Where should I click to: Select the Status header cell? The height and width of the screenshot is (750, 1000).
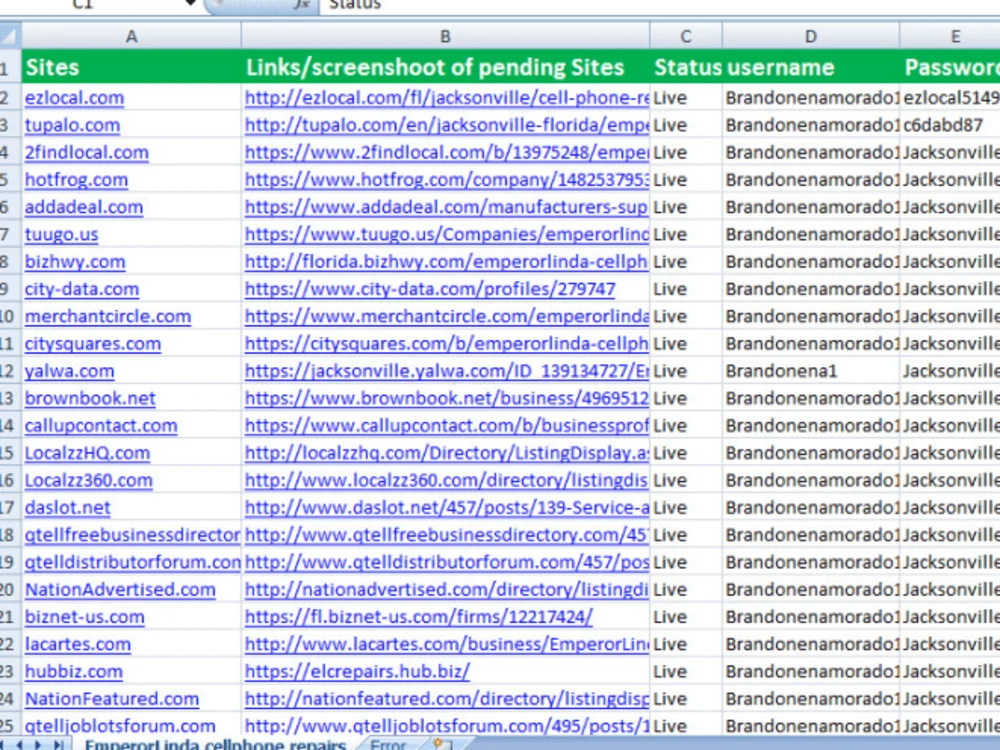pos(686,67)
